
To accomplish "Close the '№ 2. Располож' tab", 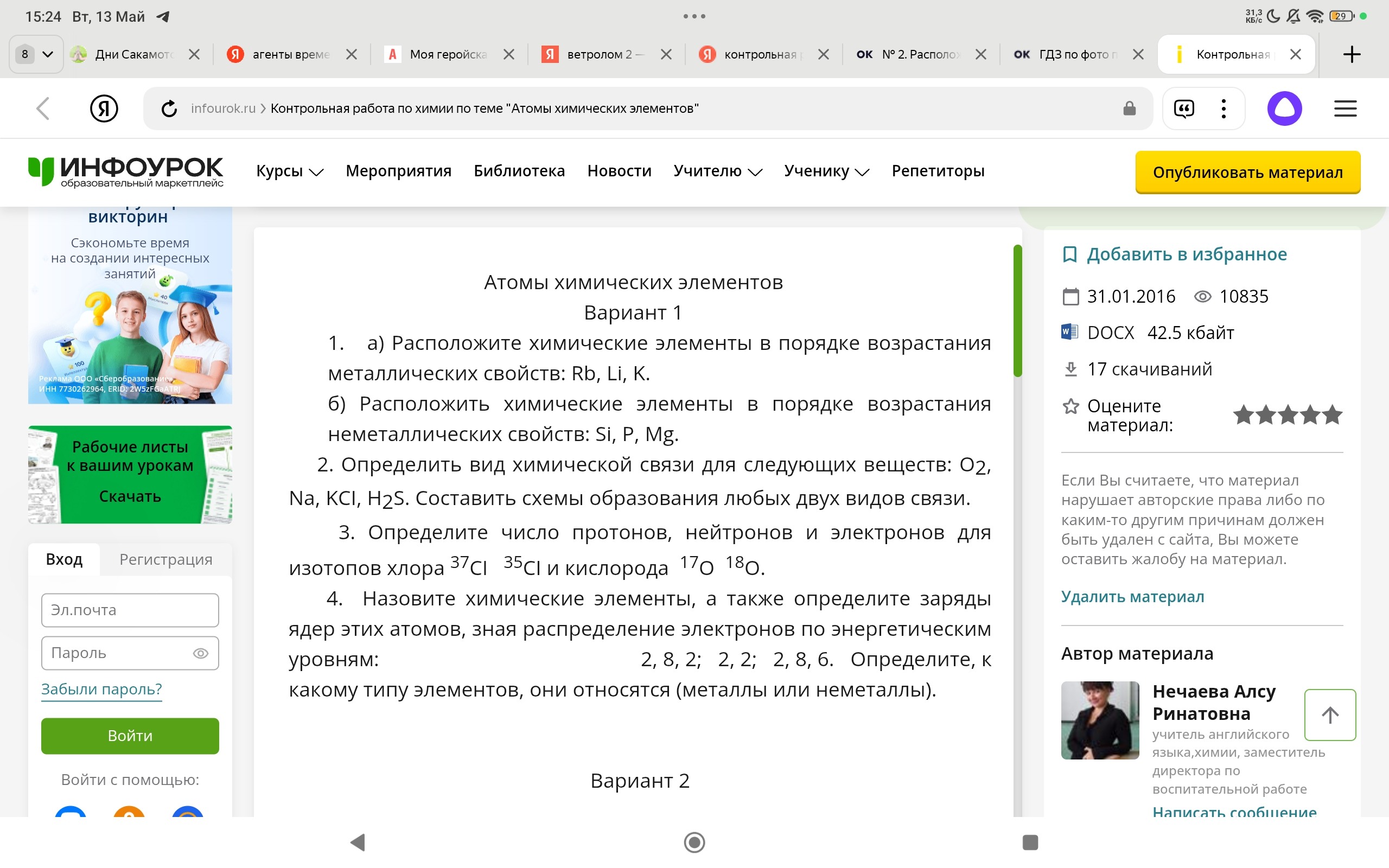I will coord(981,55).
